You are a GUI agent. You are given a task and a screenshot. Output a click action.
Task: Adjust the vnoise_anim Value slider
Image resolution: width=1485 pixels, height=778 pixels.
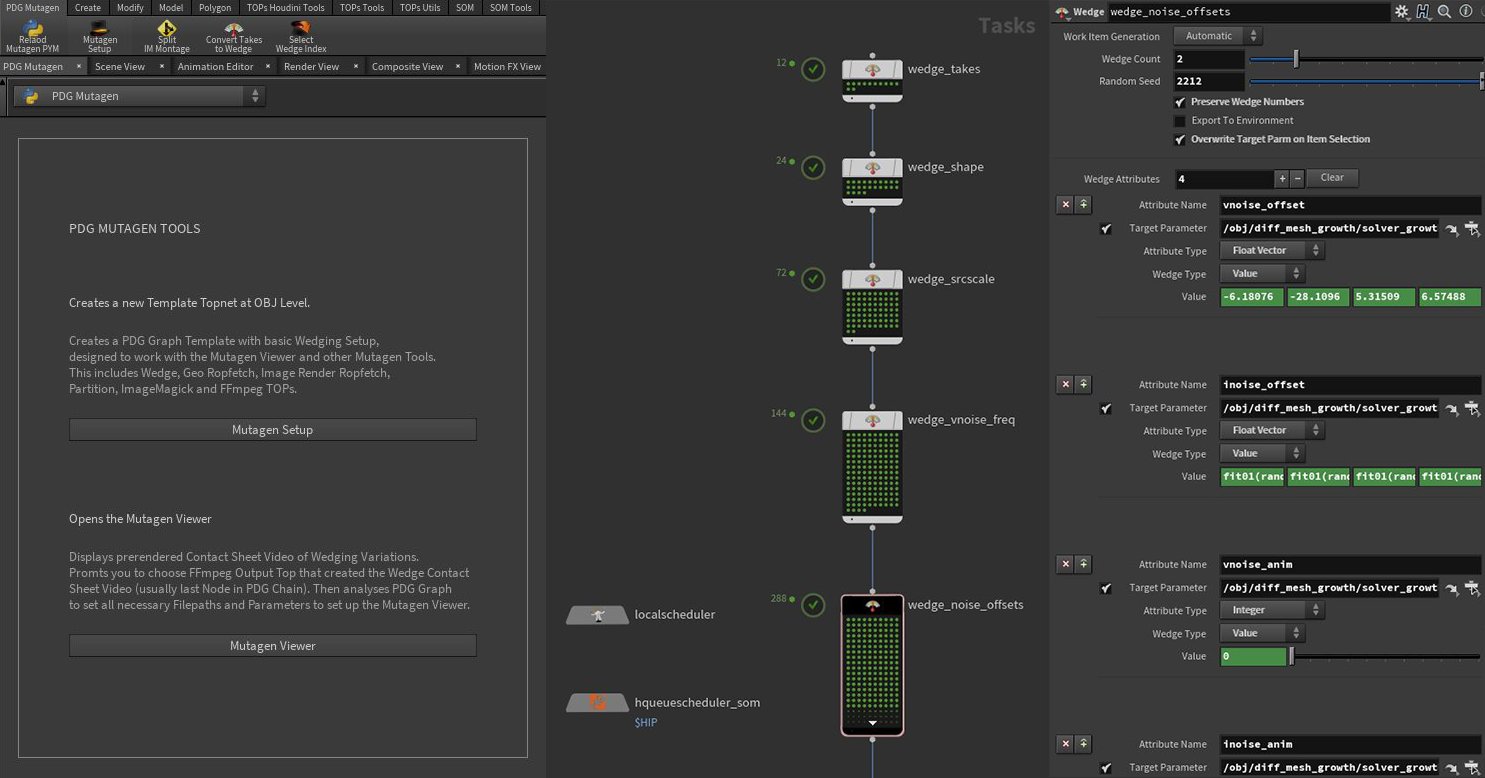tap(1385, 657)
